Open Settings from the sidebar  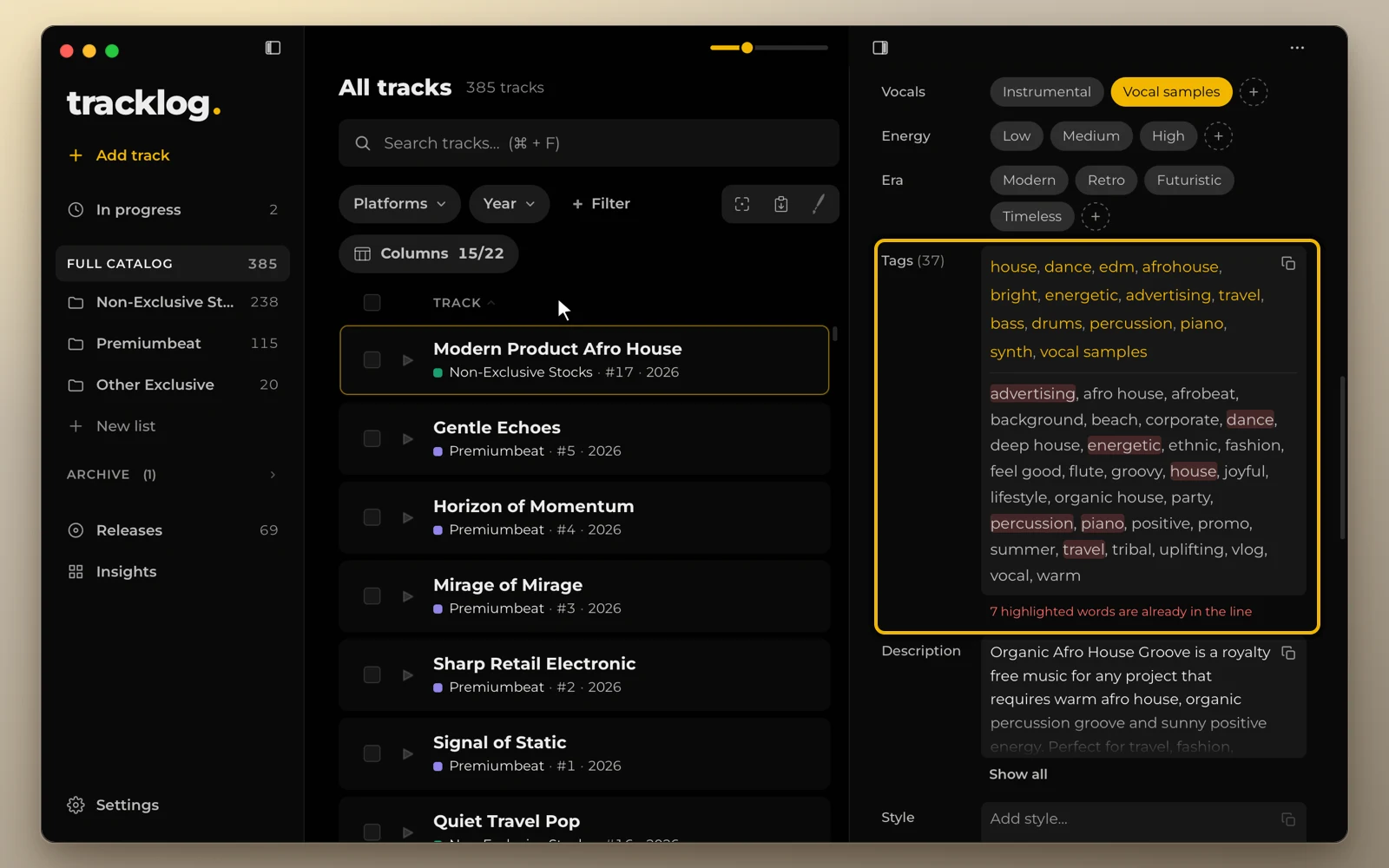114,806
